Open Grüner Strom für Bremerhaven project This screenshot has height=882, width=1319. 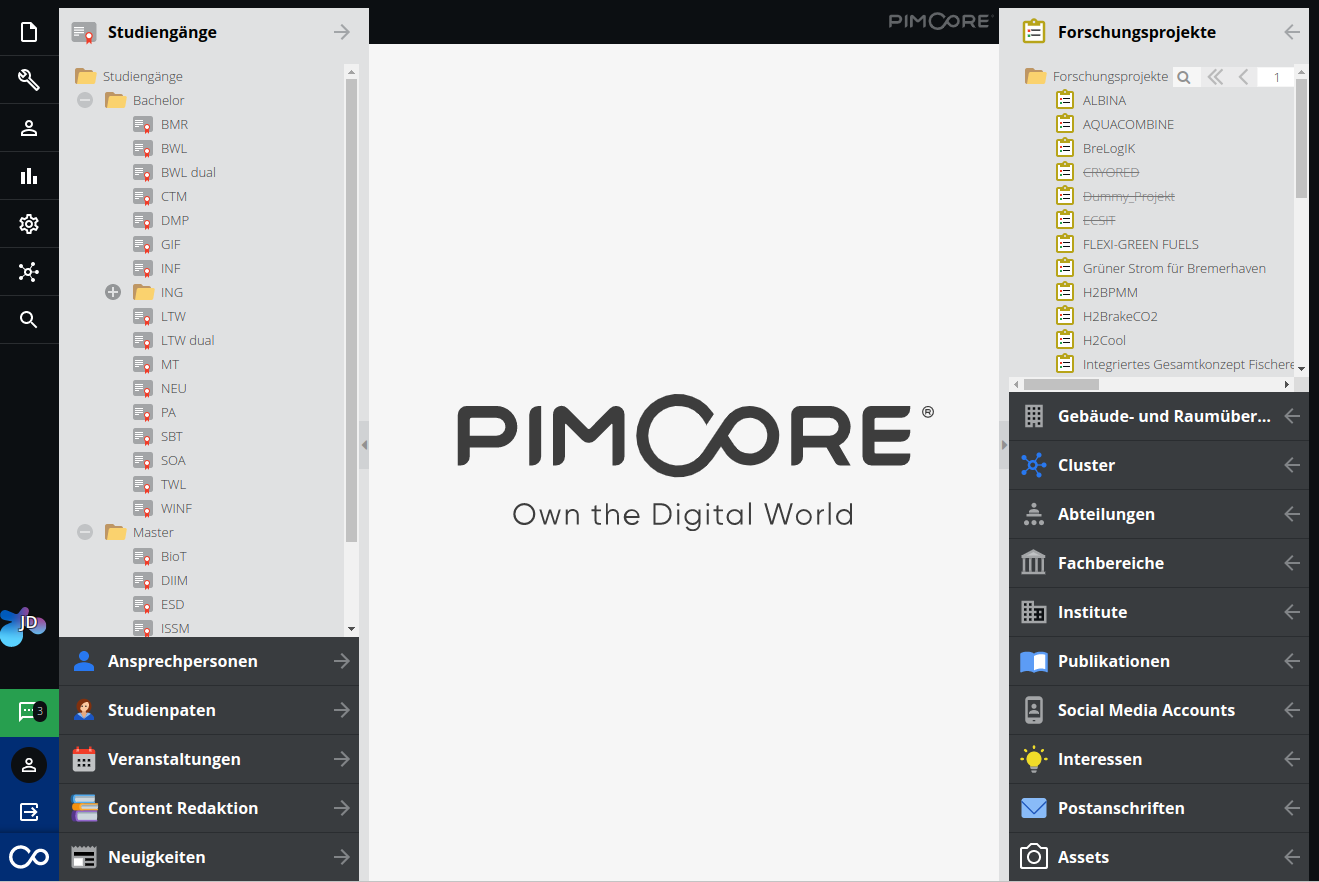(x=1174, y=268)
